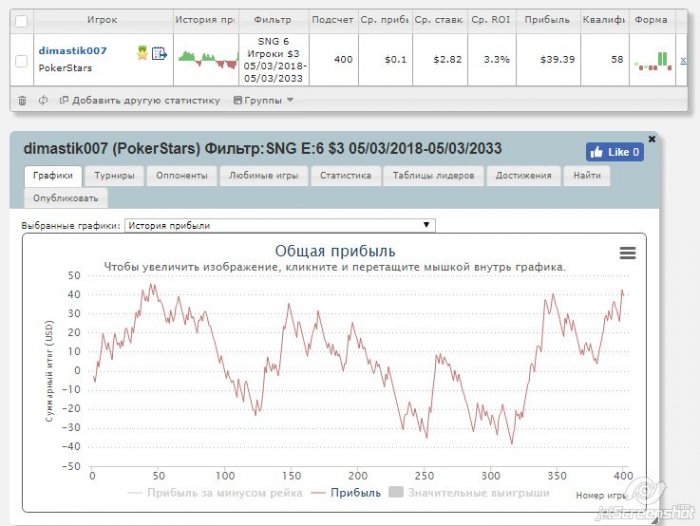The width and height of the screenshot is (700, 526).
Task: Click the x remove link at row end
Action: coord(683,60)
